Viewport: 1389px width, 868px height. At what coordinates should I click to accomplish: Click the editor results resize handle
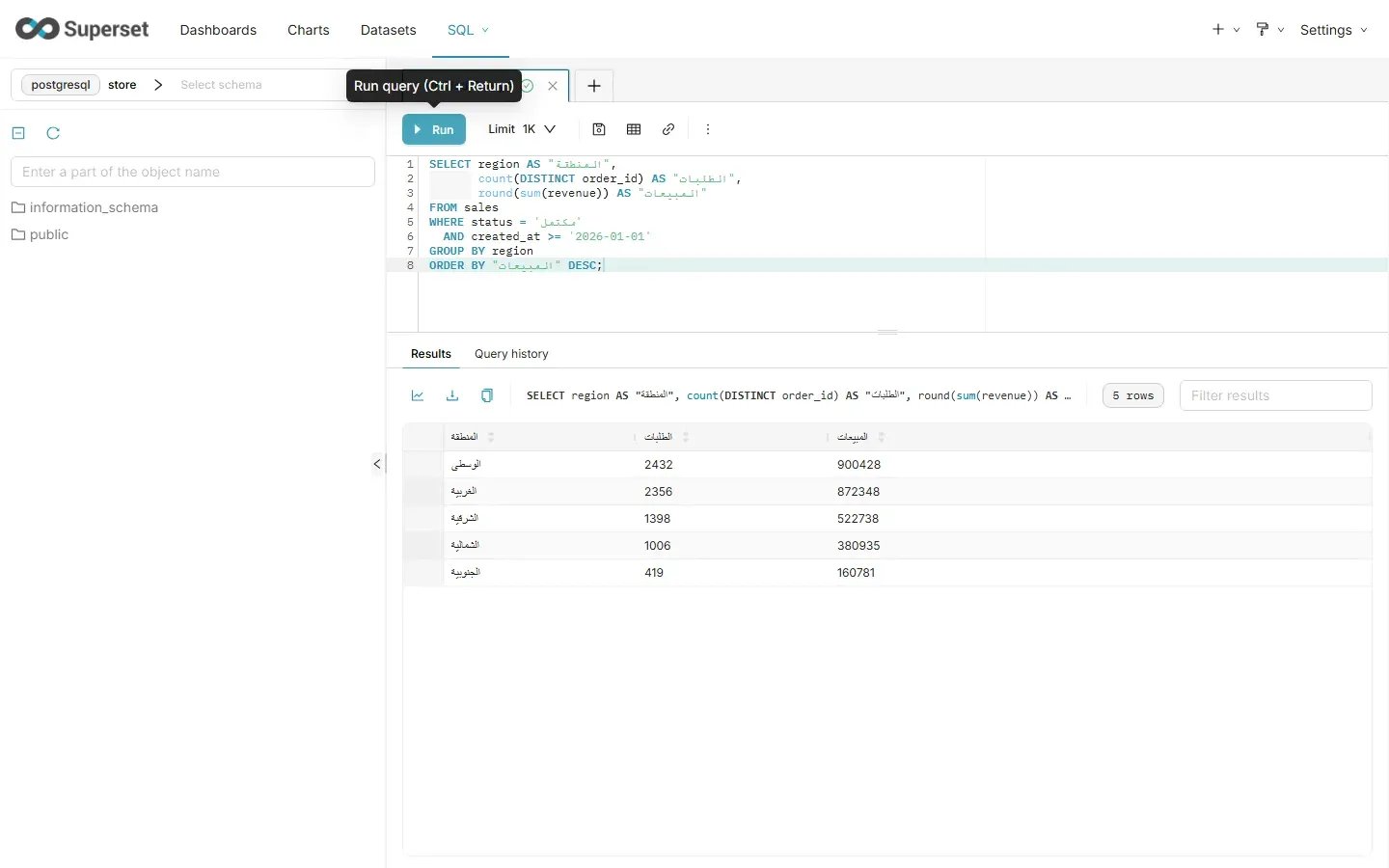click(x=887, y=332)
